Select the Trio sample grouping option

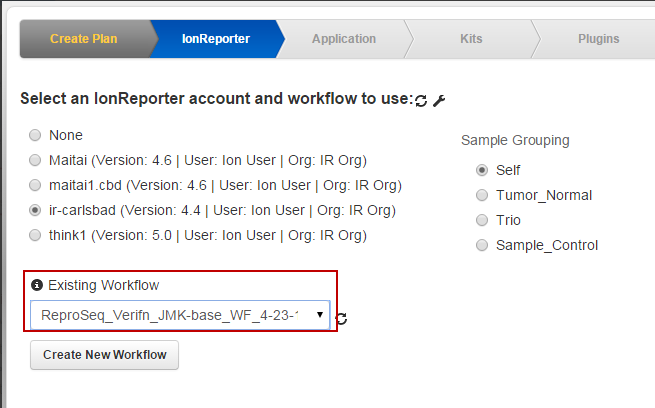tap(483, 220)
